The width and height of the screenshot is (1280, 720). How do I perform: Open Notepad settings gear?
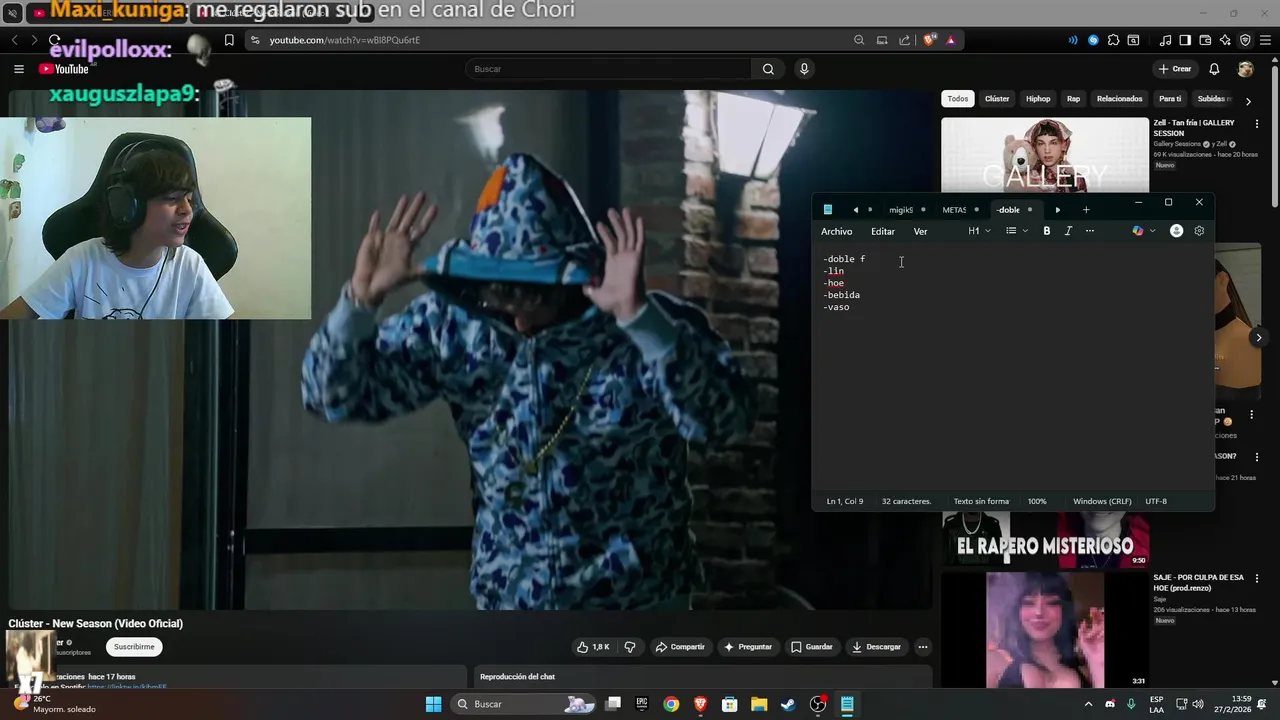1199,231
